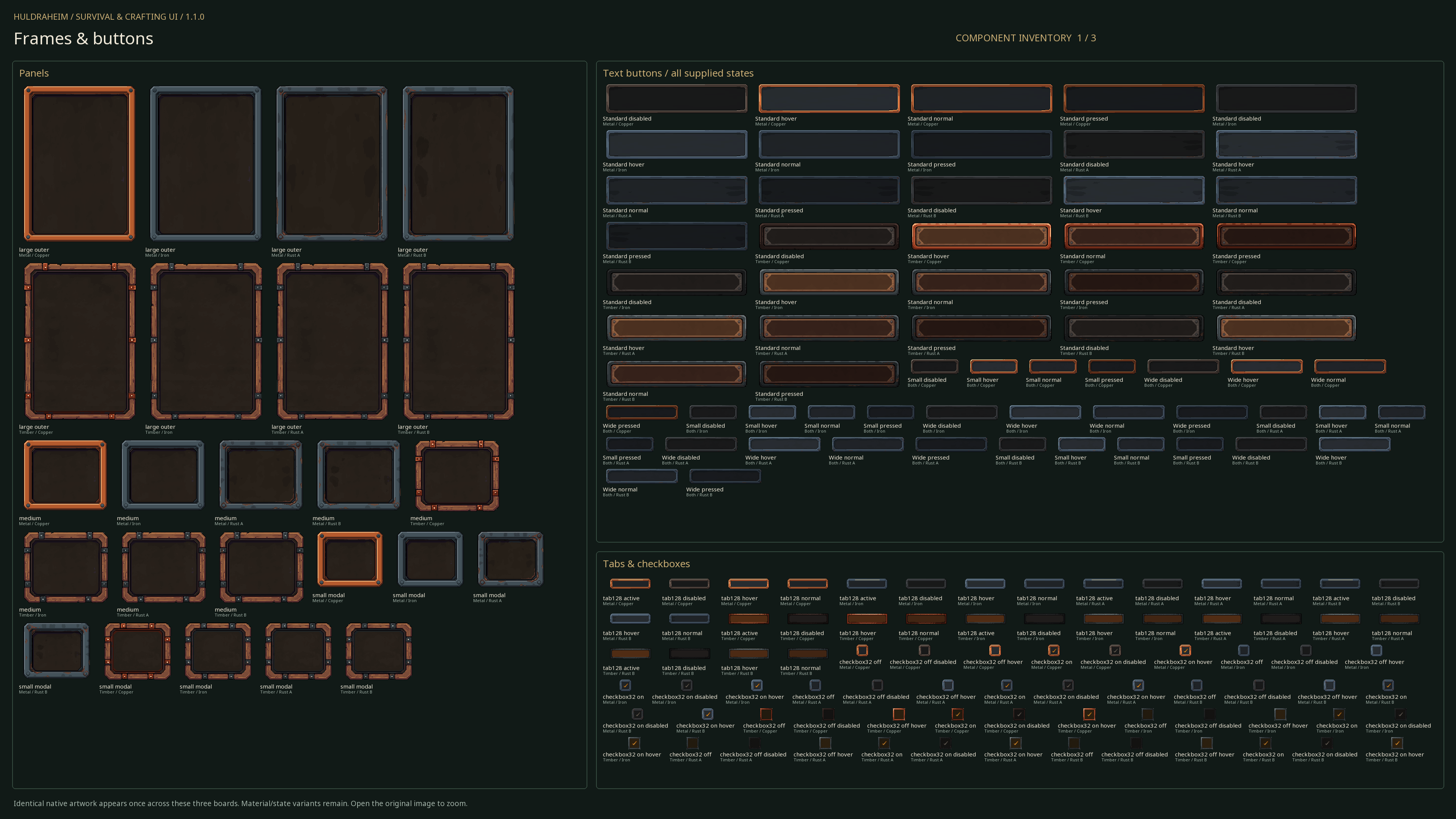This screenshot has width=1456, height=819.
Task: Toggle the Timber / Rust B 'checkbox32 on hover' checkbox
Action: click(1397, 743)
